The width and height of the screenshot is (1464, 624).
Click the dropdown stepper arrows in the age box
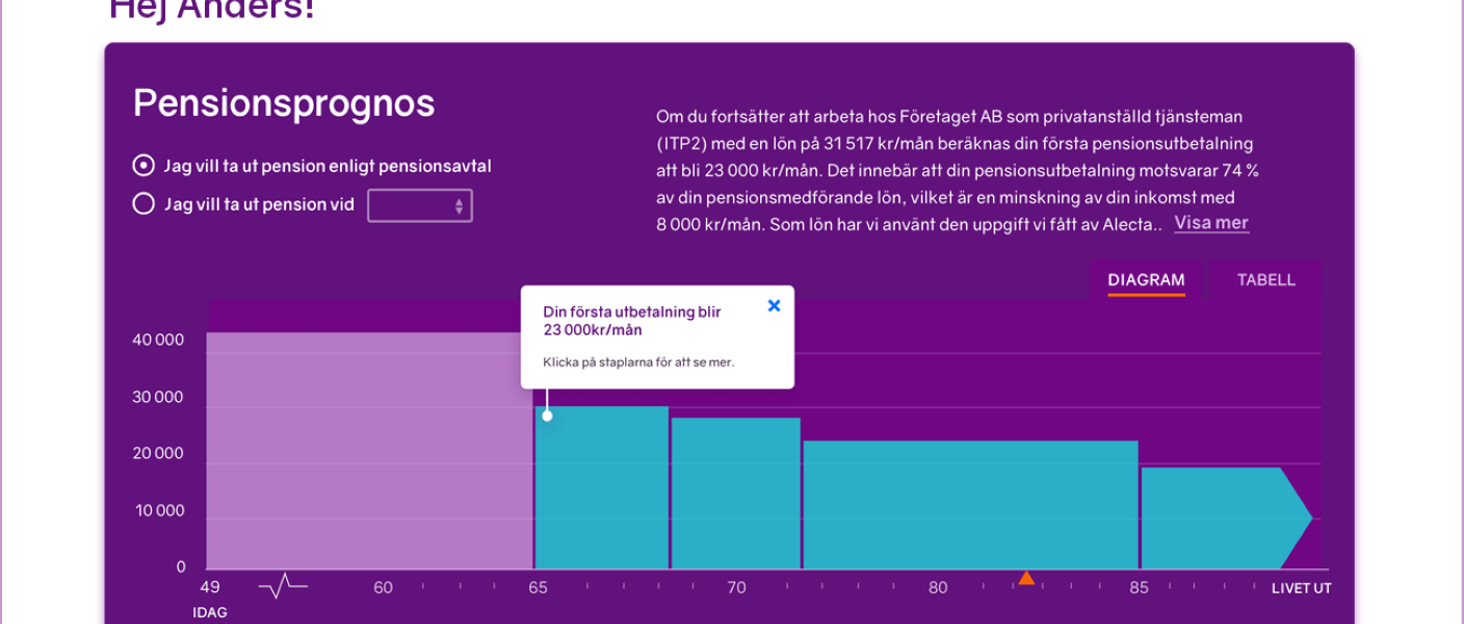click(x=458, y=204)
